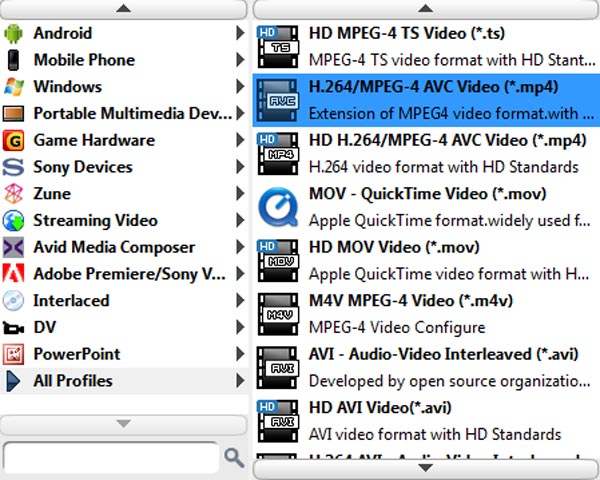
Task: Expand the Game Hardware submenu arrow
Action: point(240,140)
